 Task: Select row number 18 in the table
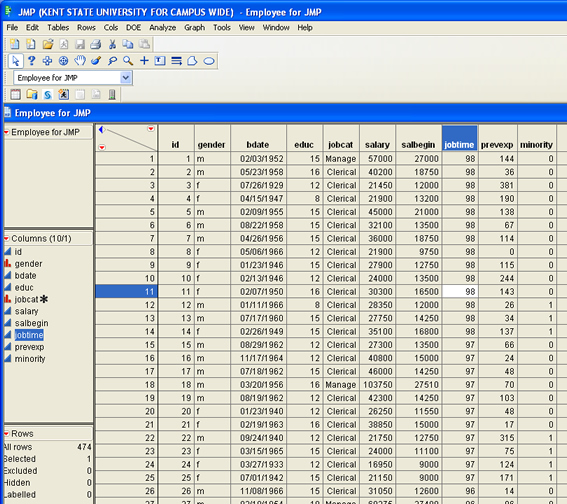pos(126,384)
